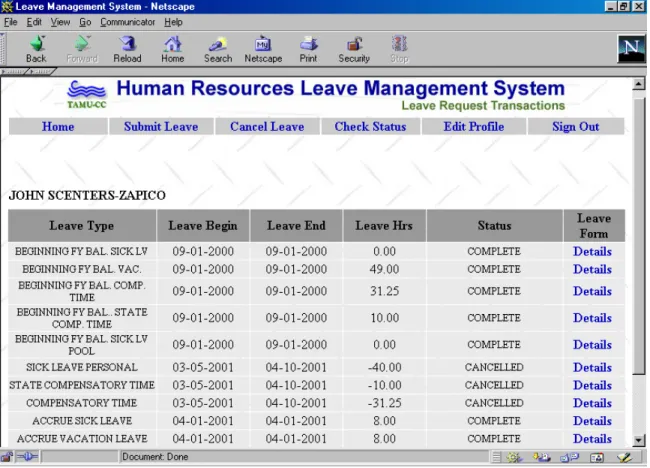Click the My Netscape toolbar icon
650x468 pixels.
pyautogui.click(x=263, y=49)
